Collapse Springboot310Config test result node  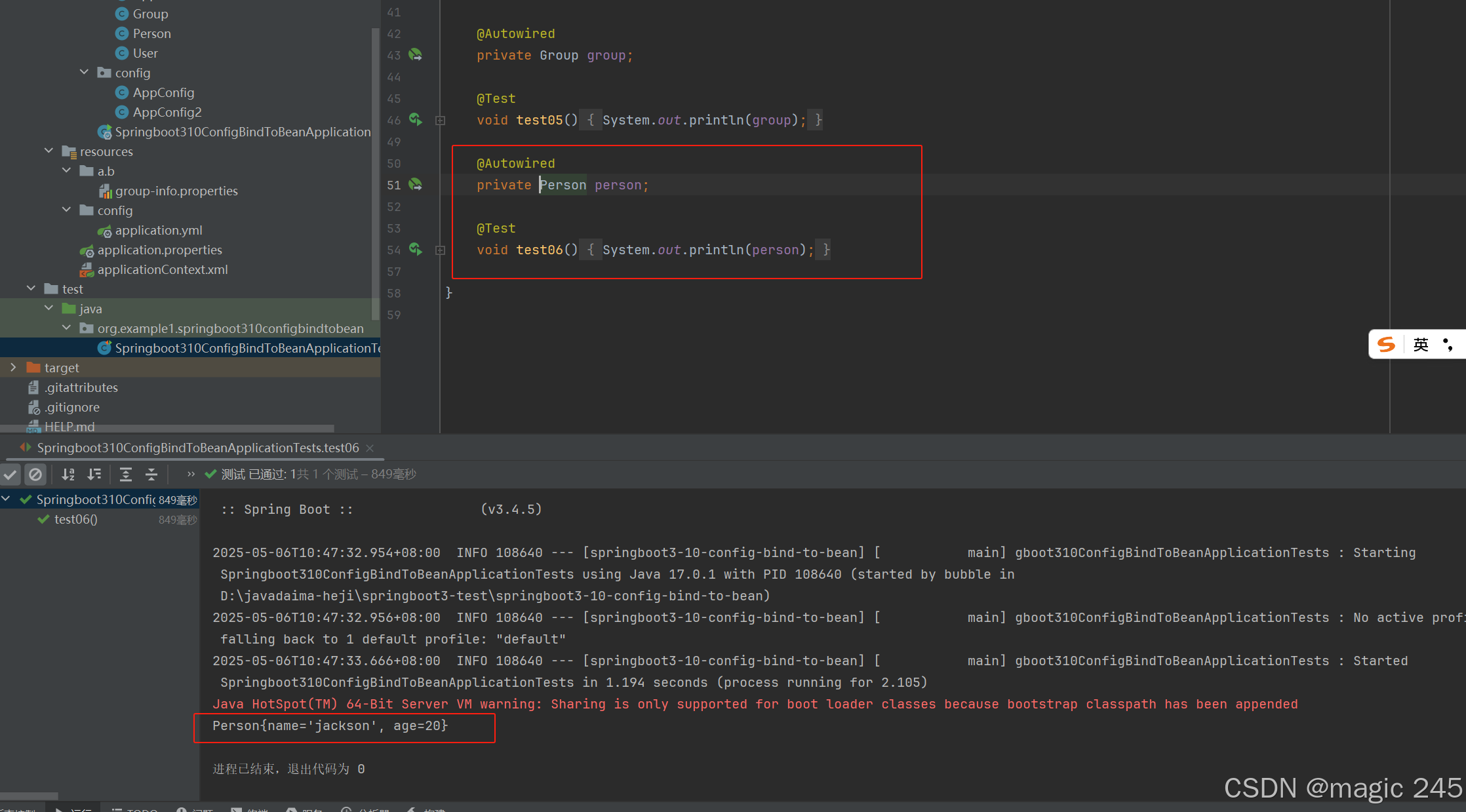click(x=6, y=499)
